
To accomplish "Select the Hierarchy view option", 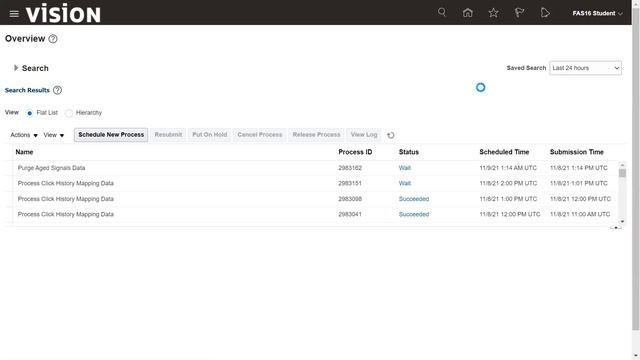I will click(69, 113).
